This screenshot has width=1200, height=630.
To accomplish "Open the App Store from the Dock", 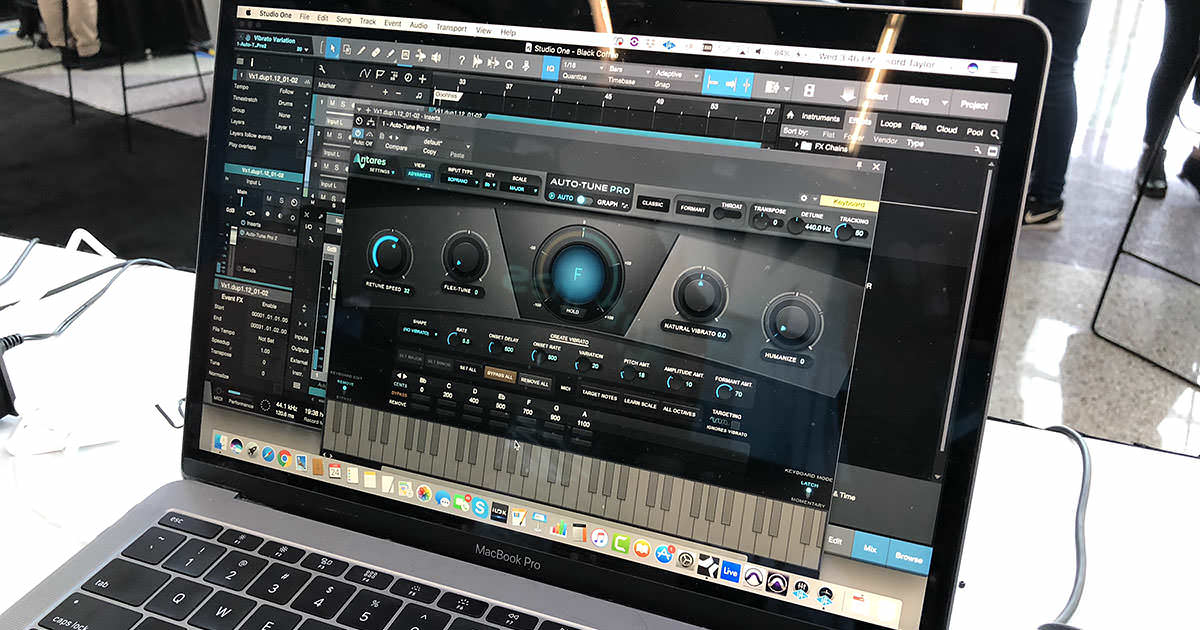I will tap(663, 553).
